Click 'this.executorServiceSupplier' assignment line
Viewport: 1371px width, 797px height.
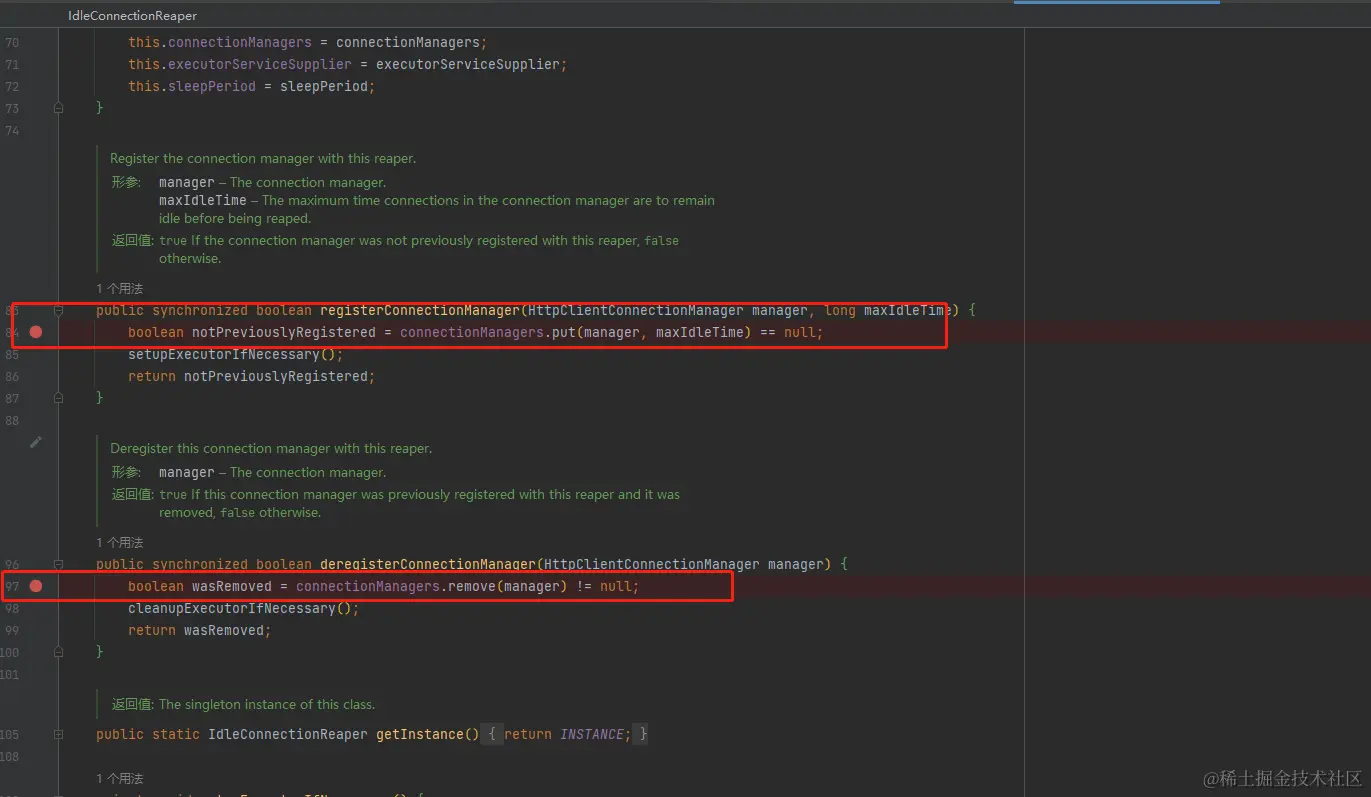[347, 64]
